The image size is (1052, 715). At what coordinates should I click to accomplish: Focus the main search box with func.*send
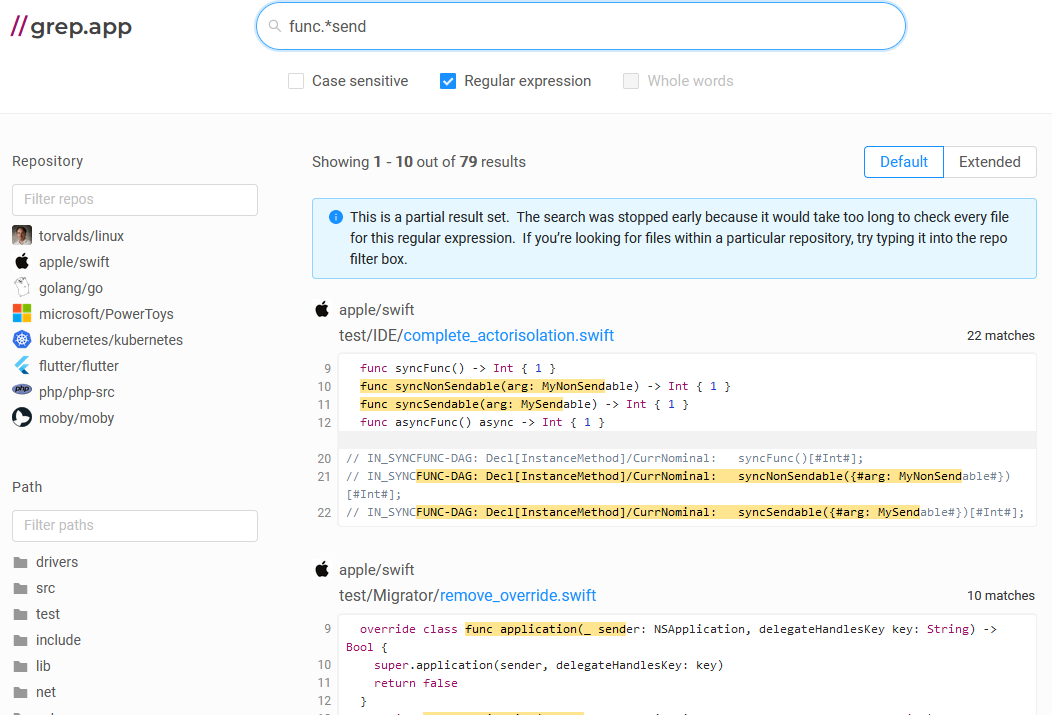tap(581, 26)
